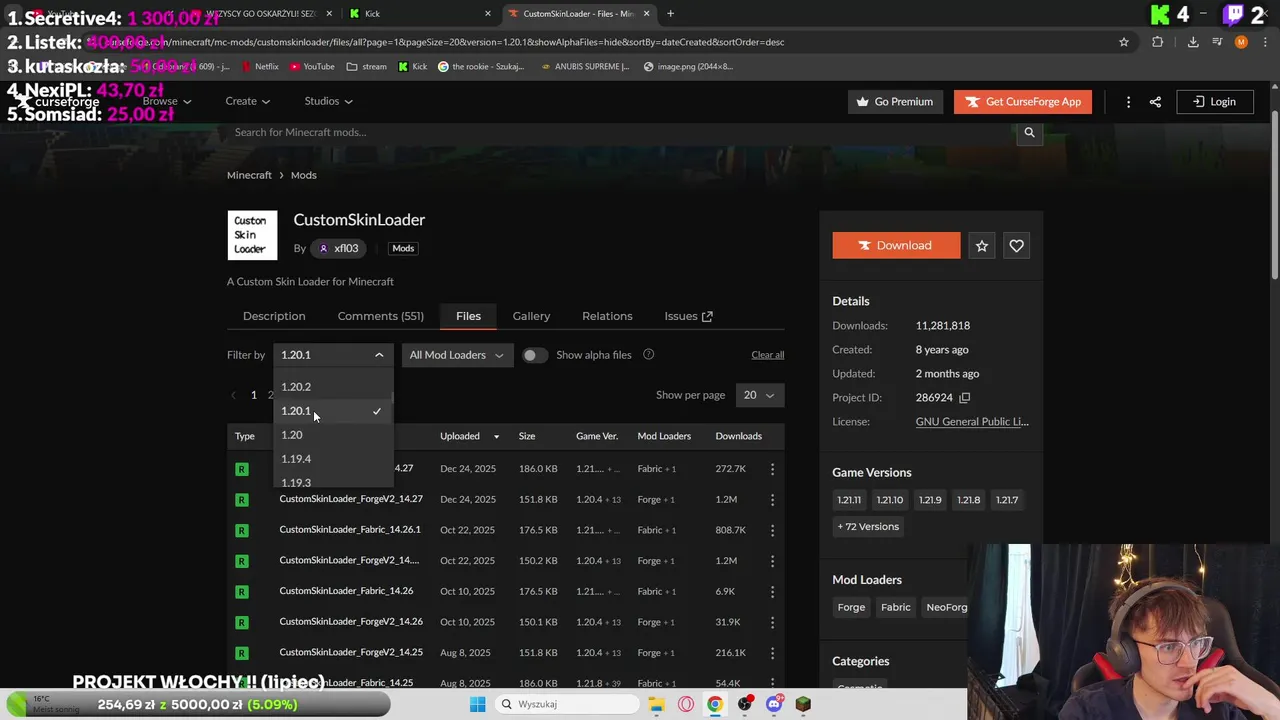1280x720 pixels.
Task: Open the three-dot menu for CustomSkinLoader_Fabric_14.26.1 row
Action: pos(772,530)
